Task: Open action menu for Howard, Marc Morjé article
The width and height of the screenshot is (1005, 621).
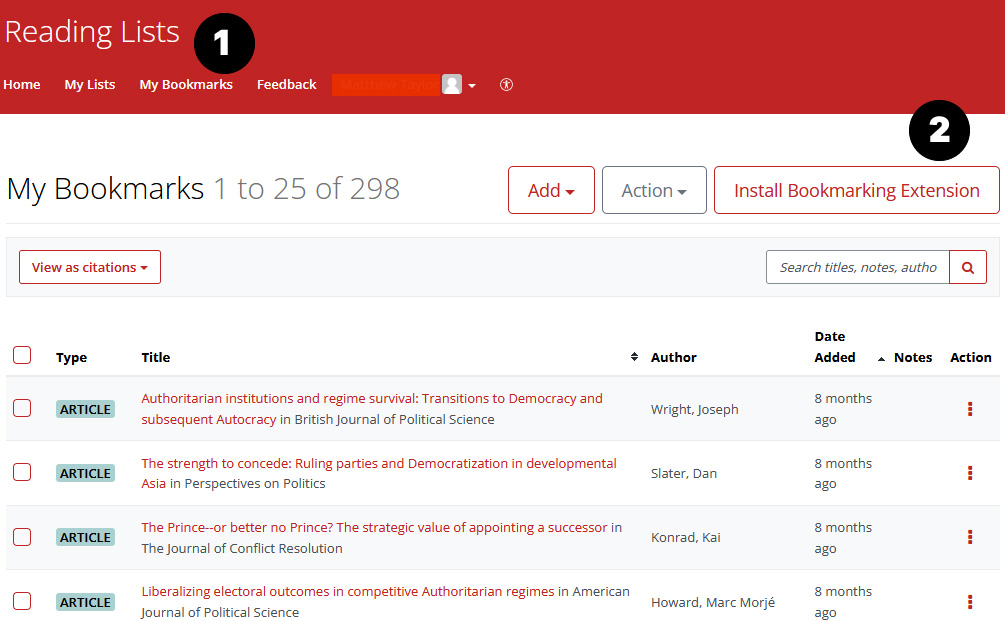Action: [970, 602]
